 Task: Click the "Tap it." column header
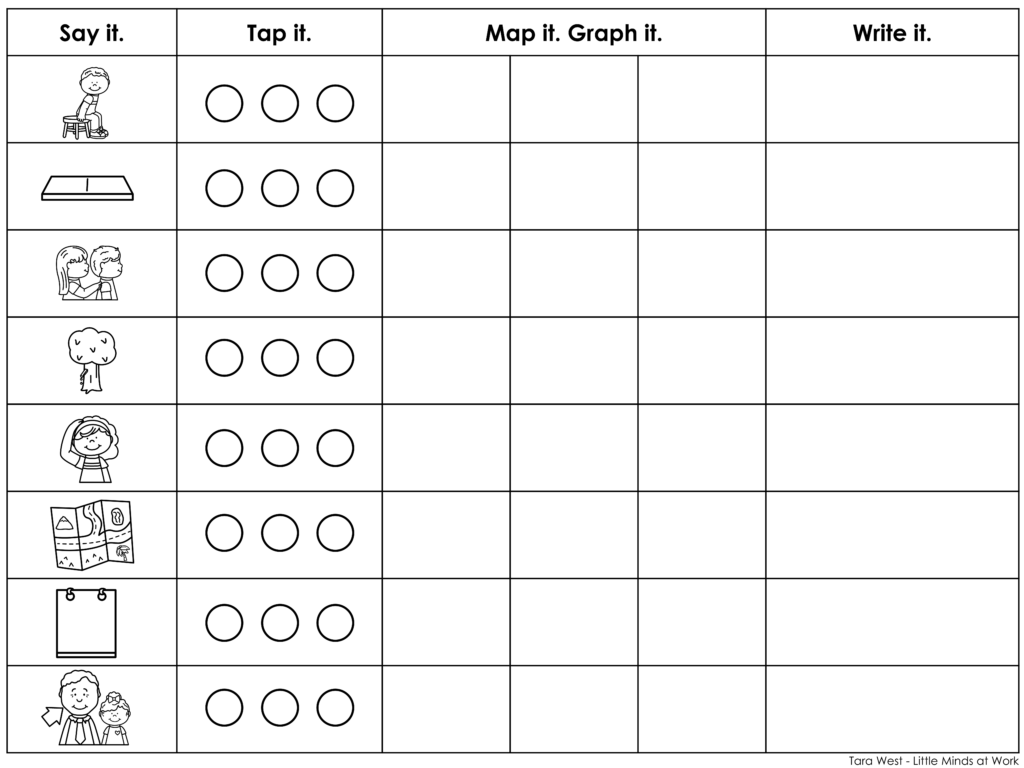tap(279, 33)
